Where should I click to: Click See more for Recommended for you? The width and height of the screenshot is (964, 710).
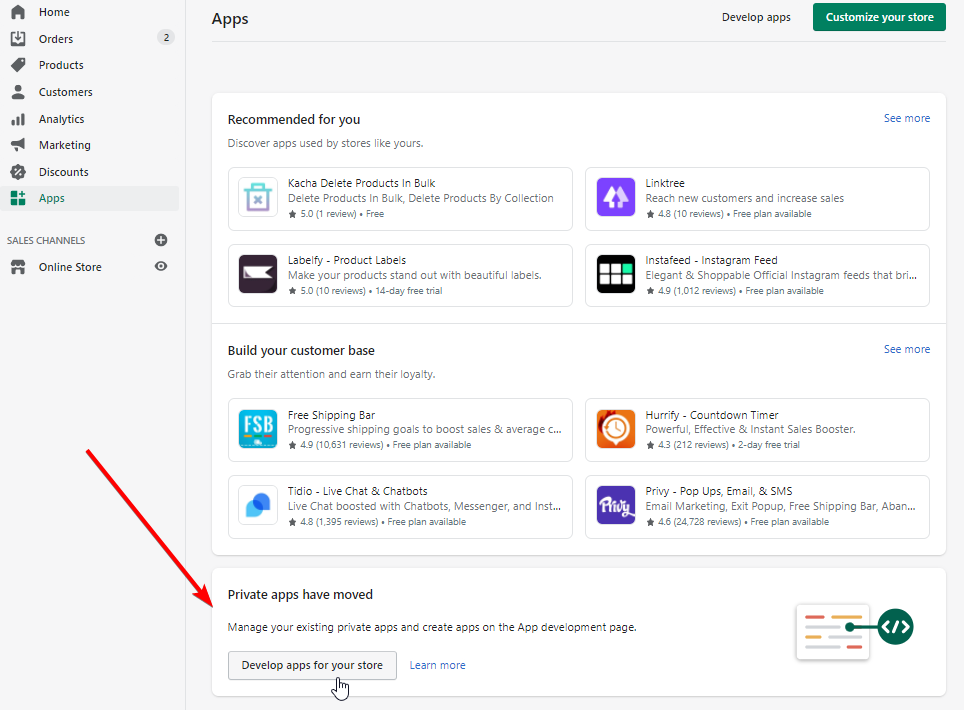click(x=907, y=118)
